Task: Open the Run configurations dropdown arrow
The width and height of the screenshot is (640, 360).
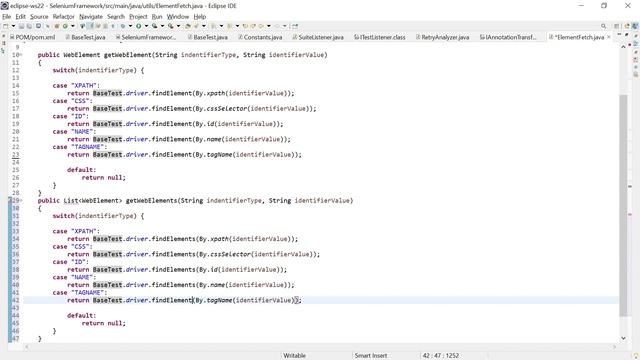Action: tap(147, 26)
